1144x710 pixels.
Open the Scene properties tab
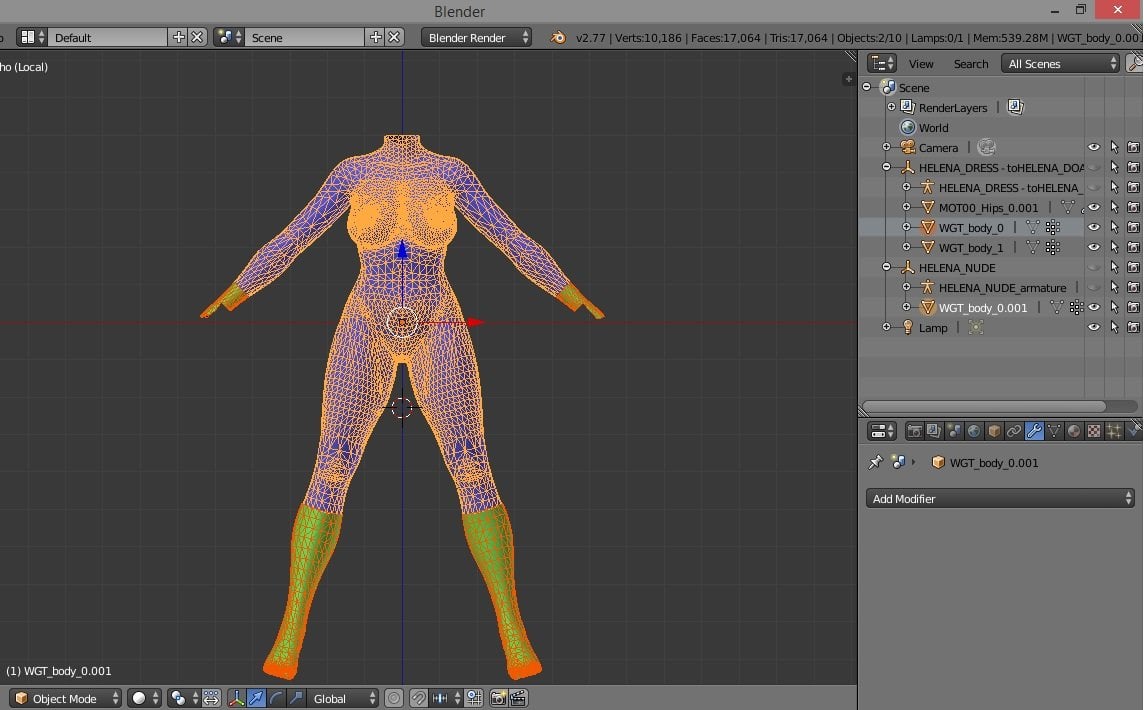pyautogui.click(x=954, y=431)
